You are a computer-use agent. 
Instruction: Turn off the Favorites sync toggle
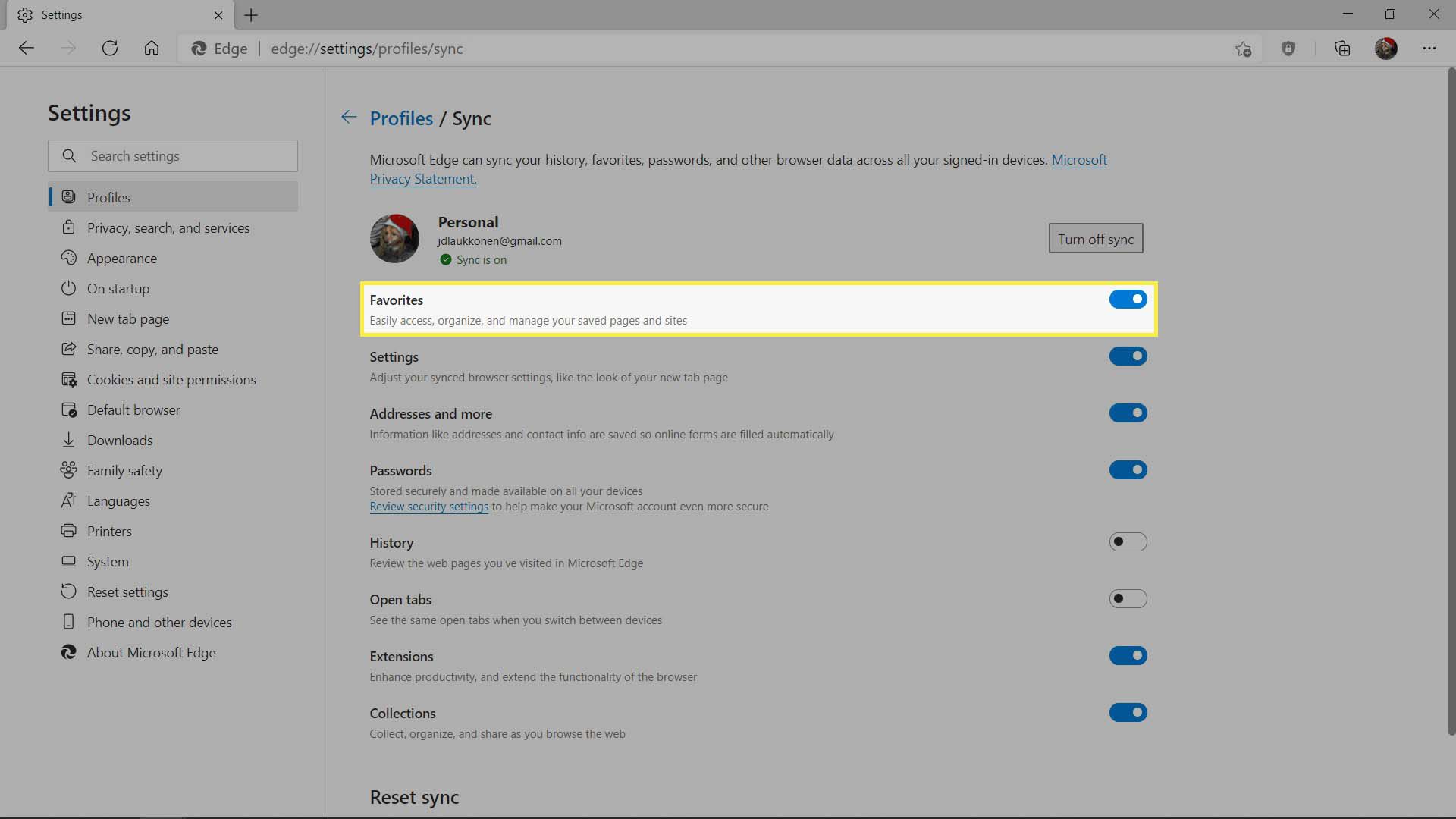point(1128,299)
